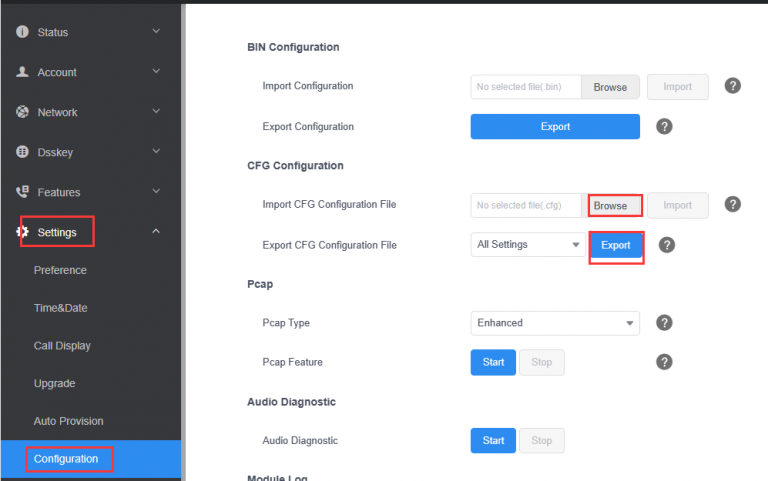Open the Preference settings page
768x481 pixels.
pyautogui.click(x=60, y=270)
